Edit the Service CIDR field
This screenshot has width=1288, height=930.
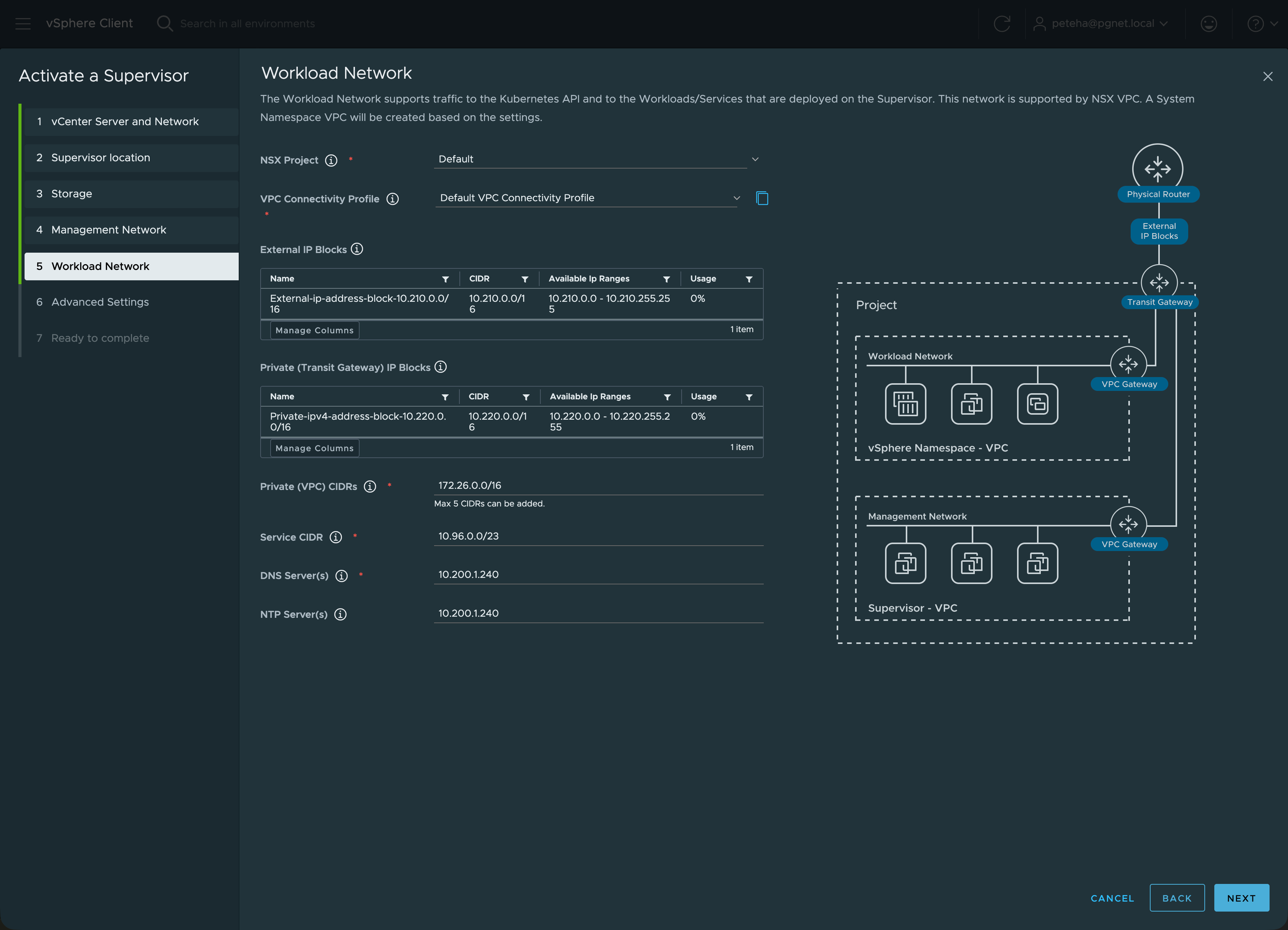coord(599,536)
